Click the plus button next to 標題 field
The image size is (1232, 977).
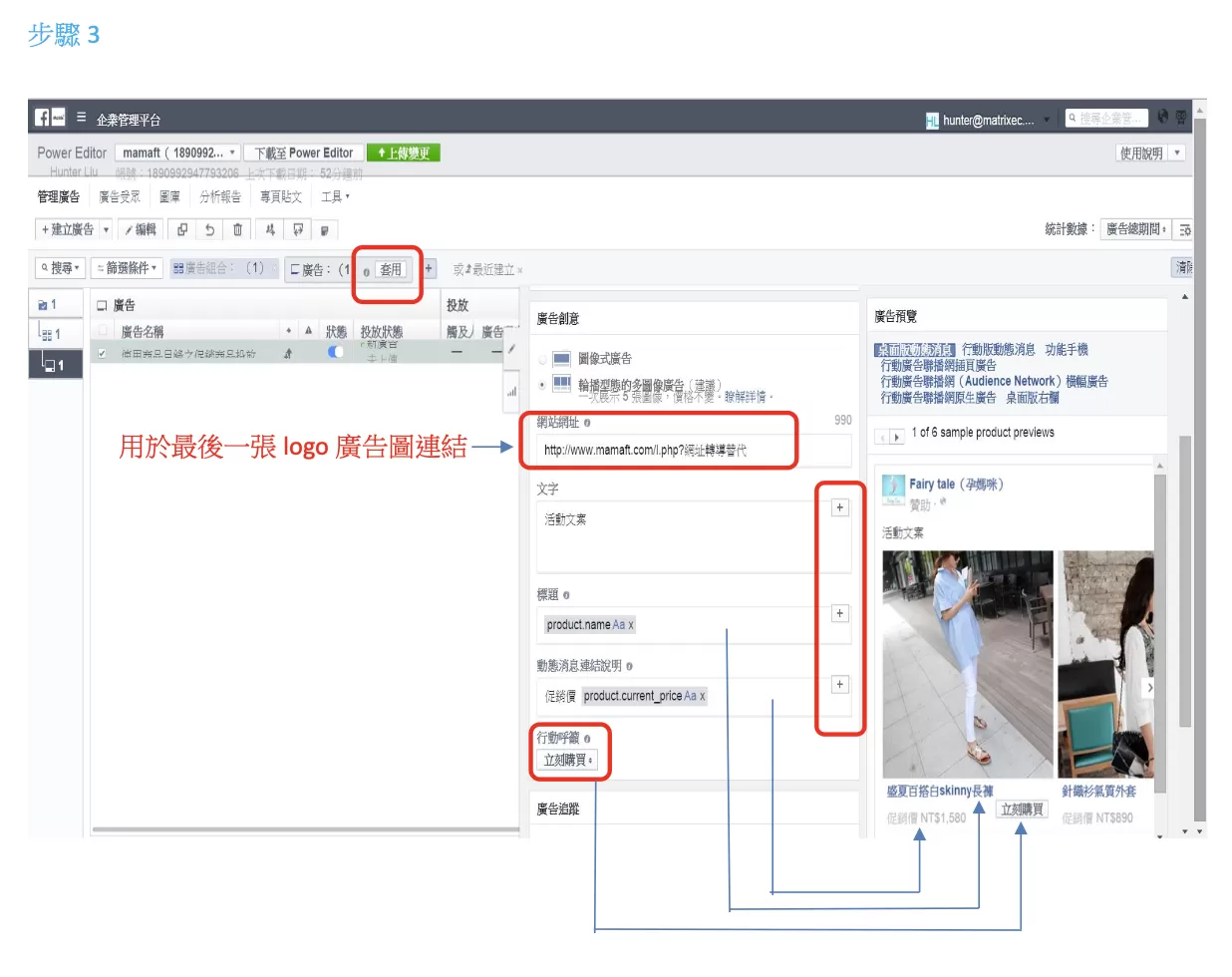[839, 613]
